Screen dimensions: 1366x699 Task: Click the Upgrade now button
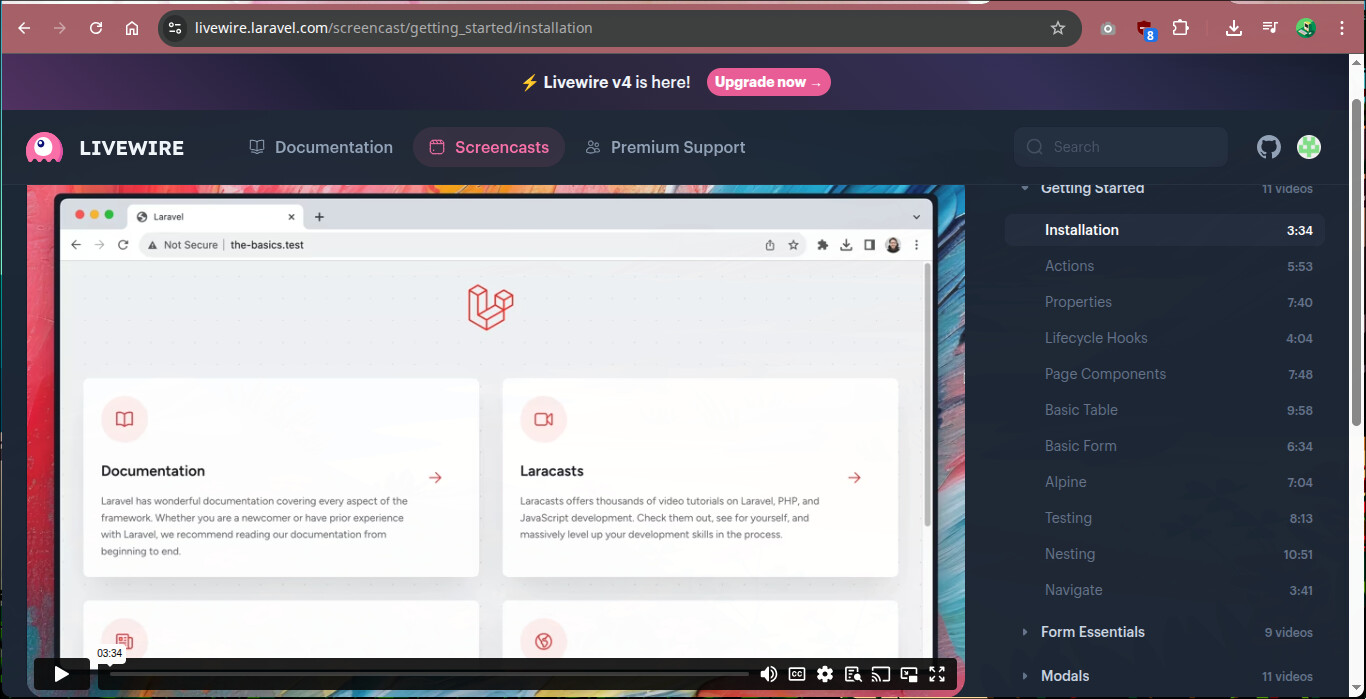[x=768, y=82]
